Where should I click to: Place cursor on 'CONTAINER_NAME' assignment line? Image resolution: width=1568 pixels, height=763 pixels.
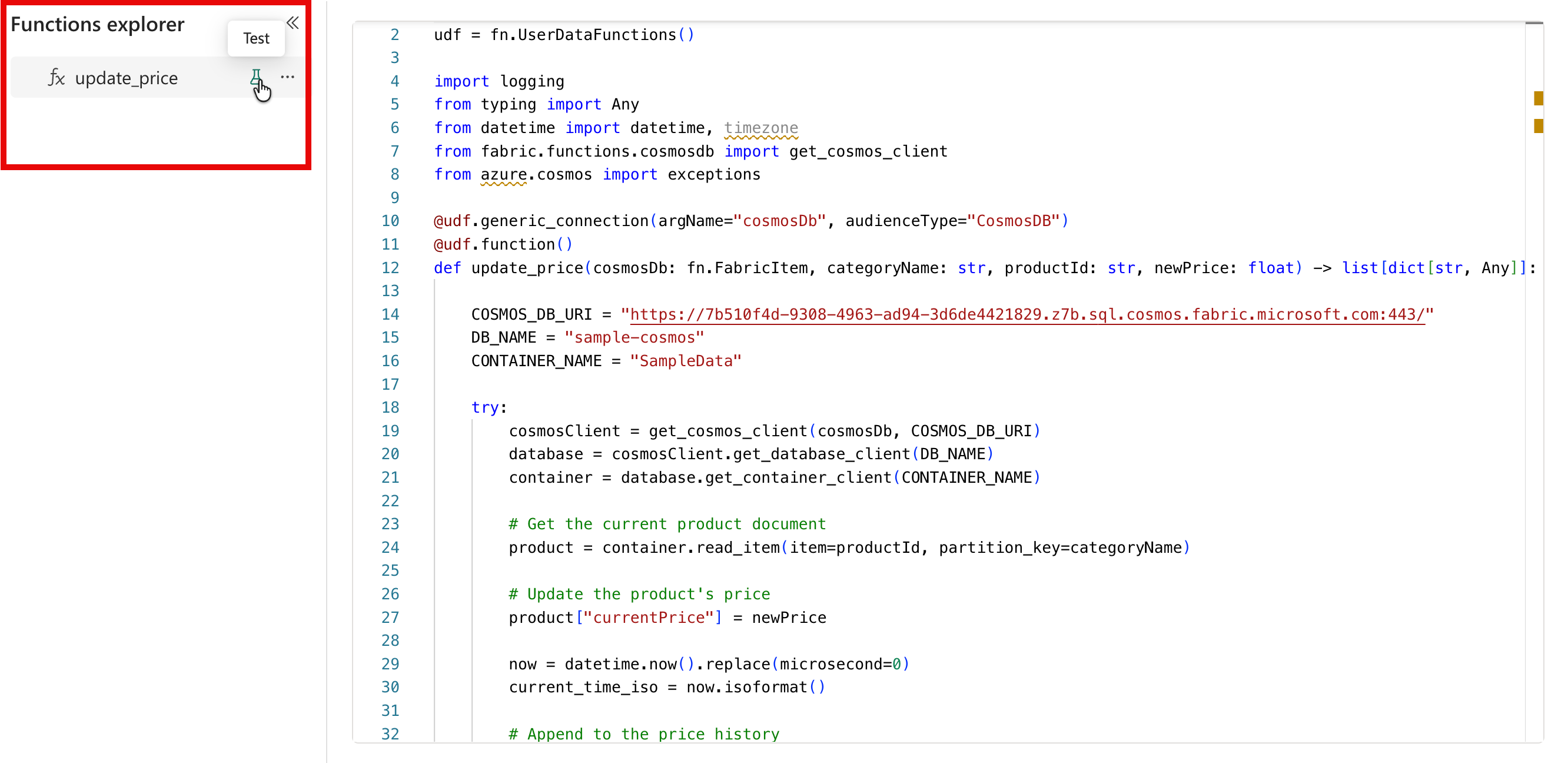click(606, 361)
